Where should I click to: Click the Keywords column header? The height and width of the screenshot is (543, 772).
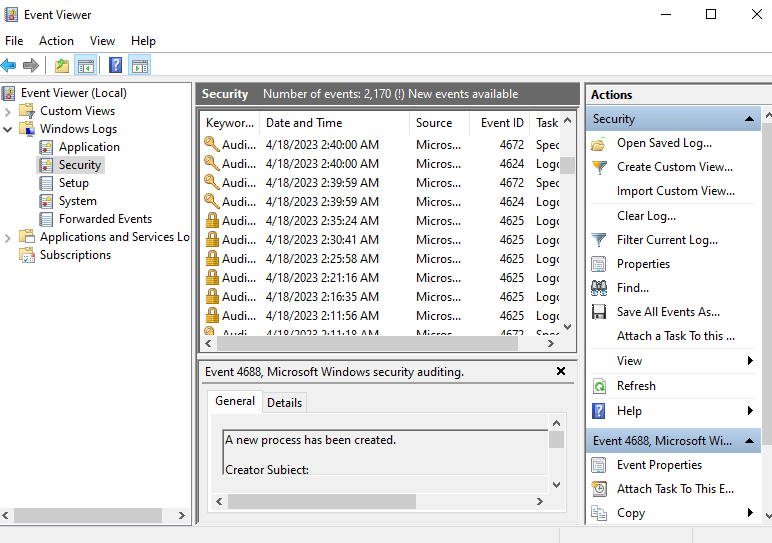click(x=230, y=123)
